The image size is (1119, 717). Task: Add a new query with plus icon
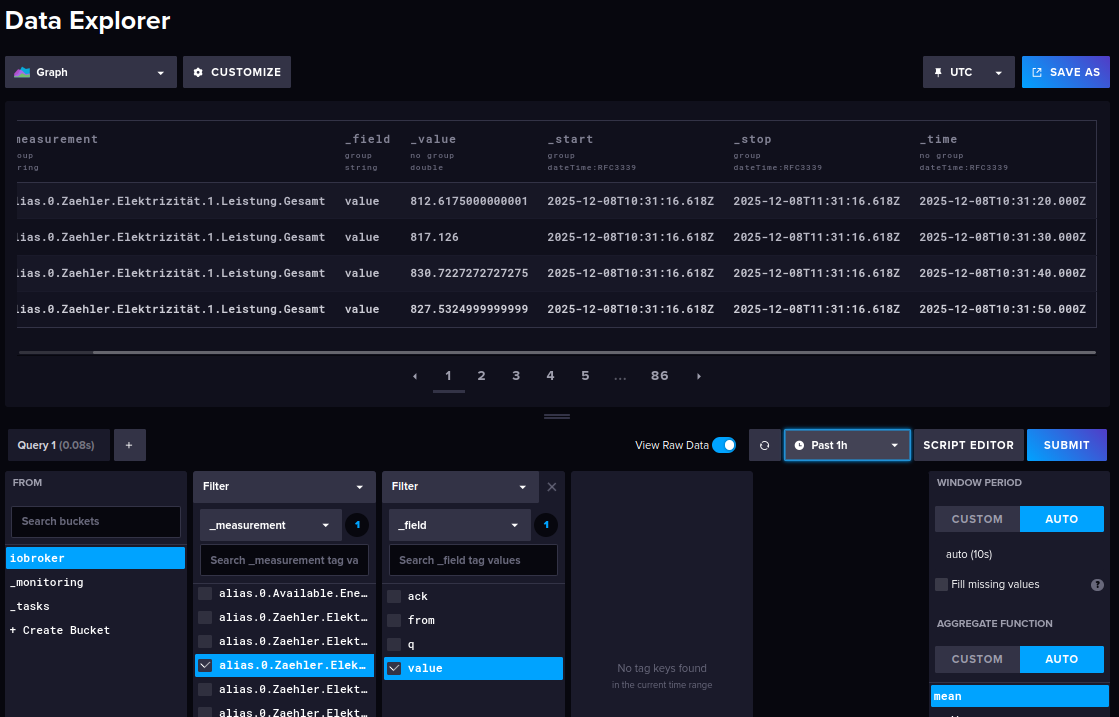click(x=130, y=445)
